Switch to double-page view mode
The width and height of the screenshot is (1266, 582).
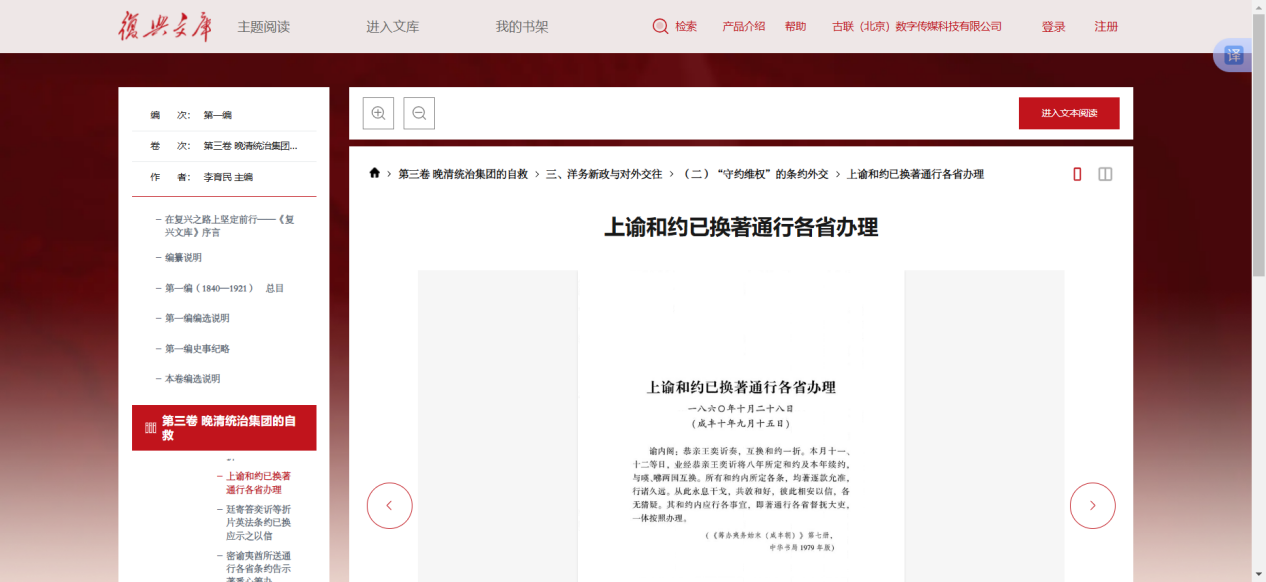click(1105, 174)
